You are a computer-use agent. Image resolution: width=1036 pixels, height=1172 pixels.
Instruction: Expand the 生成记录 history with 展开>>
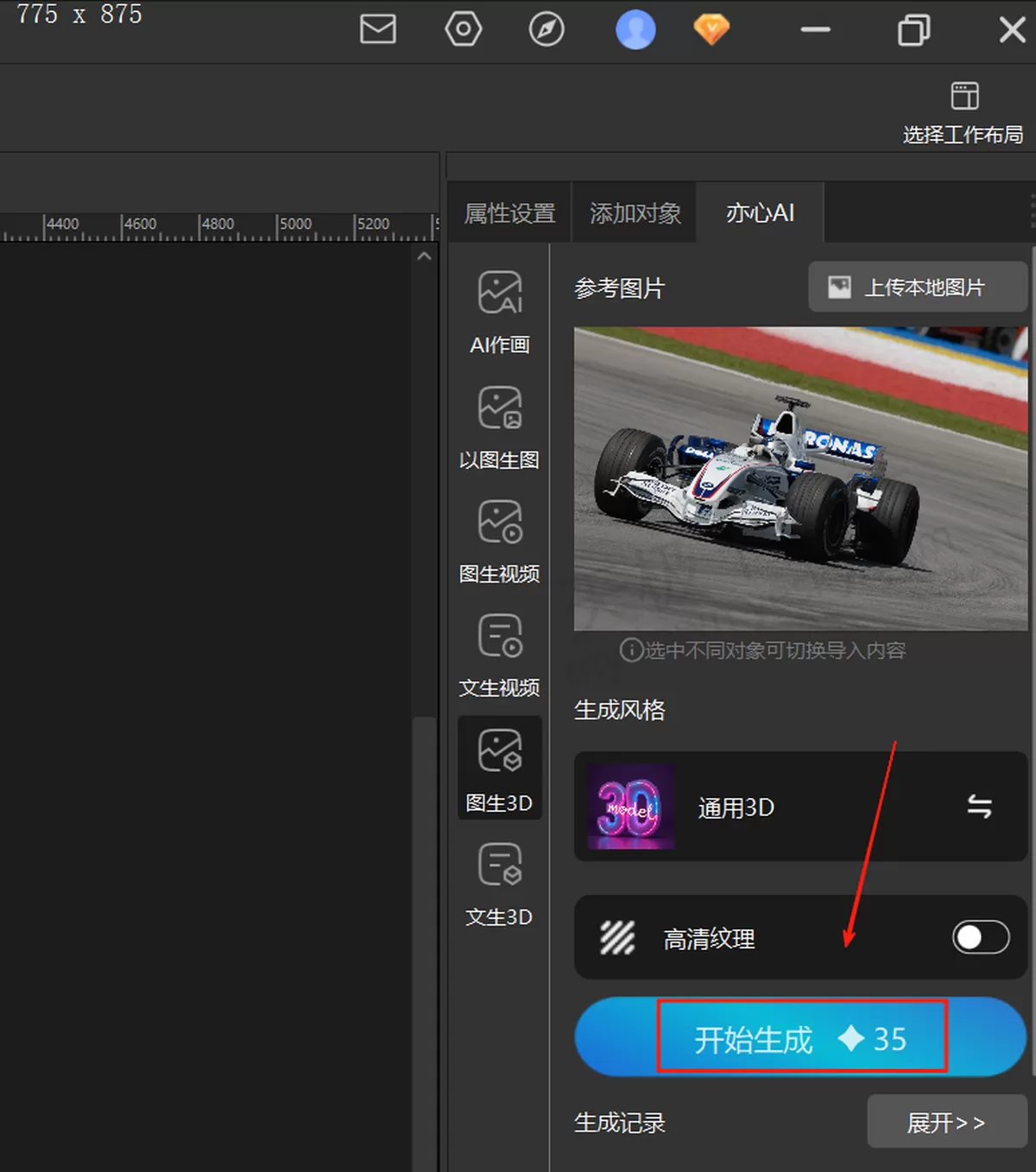coord(946,1122)
